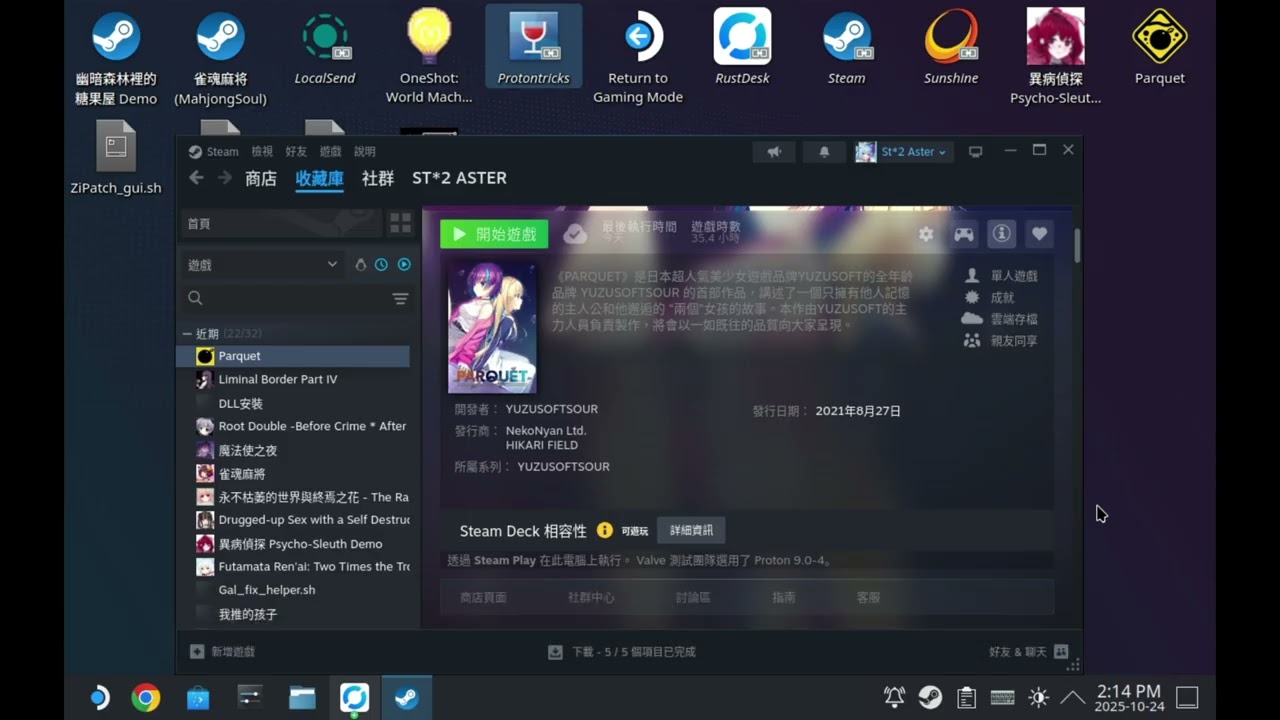Viewport: 1280px width, 720px height.
Task: Open the file manager in taskbar
Action: pyautogui.click(x=302, y=697)
